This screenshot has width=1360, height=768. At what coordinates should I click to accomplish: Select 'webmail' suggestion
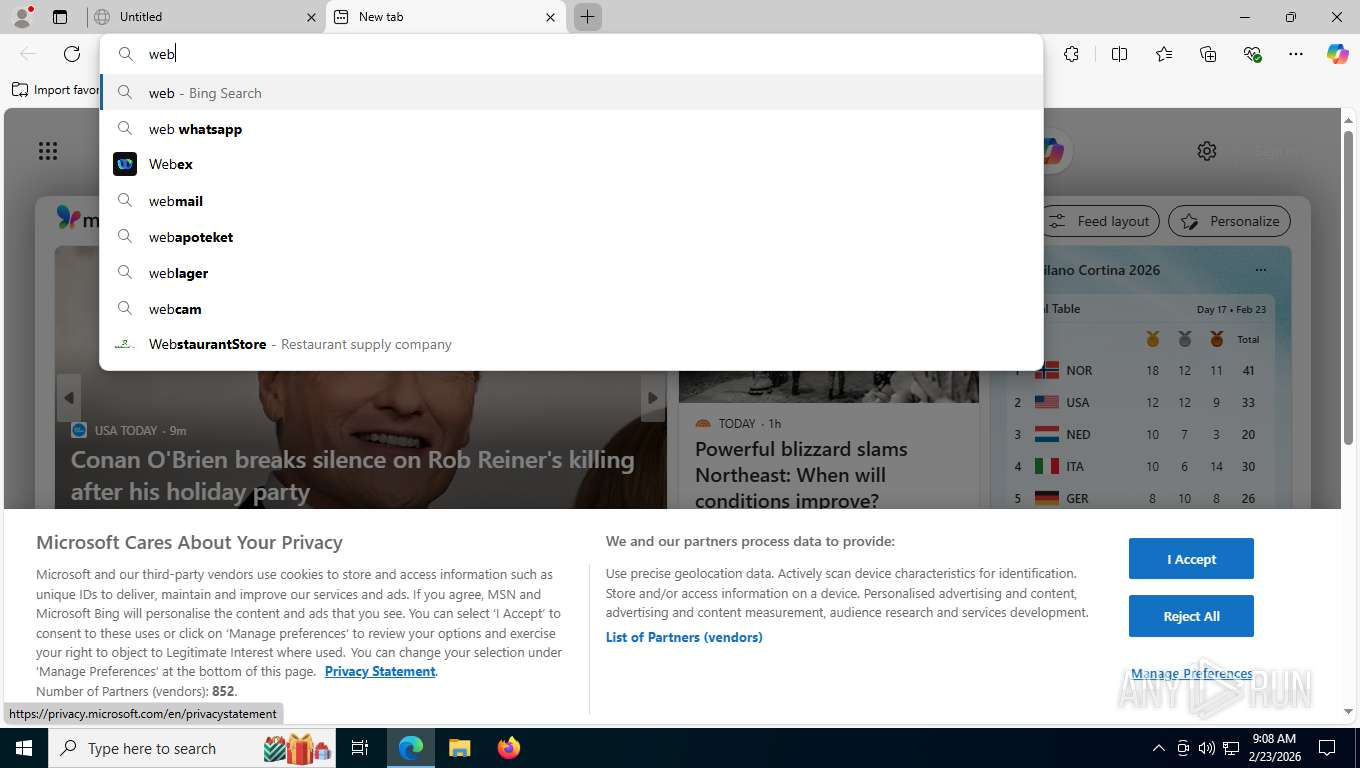571,201
